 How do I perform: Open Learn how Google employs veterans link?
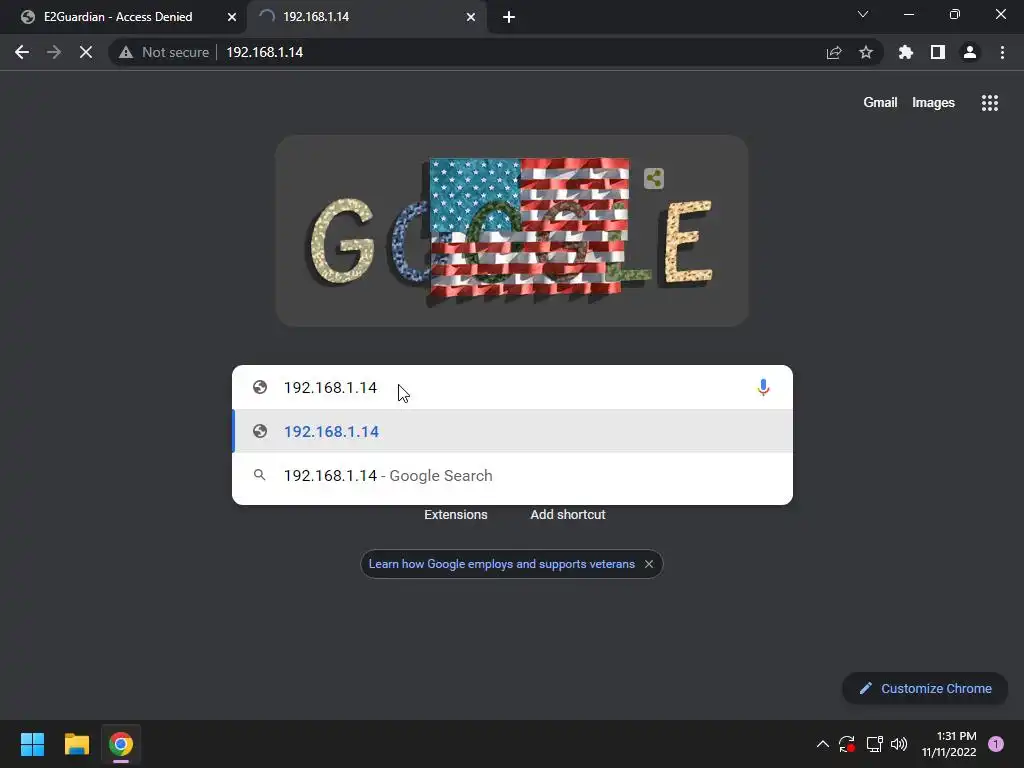[x=502, y=564]
